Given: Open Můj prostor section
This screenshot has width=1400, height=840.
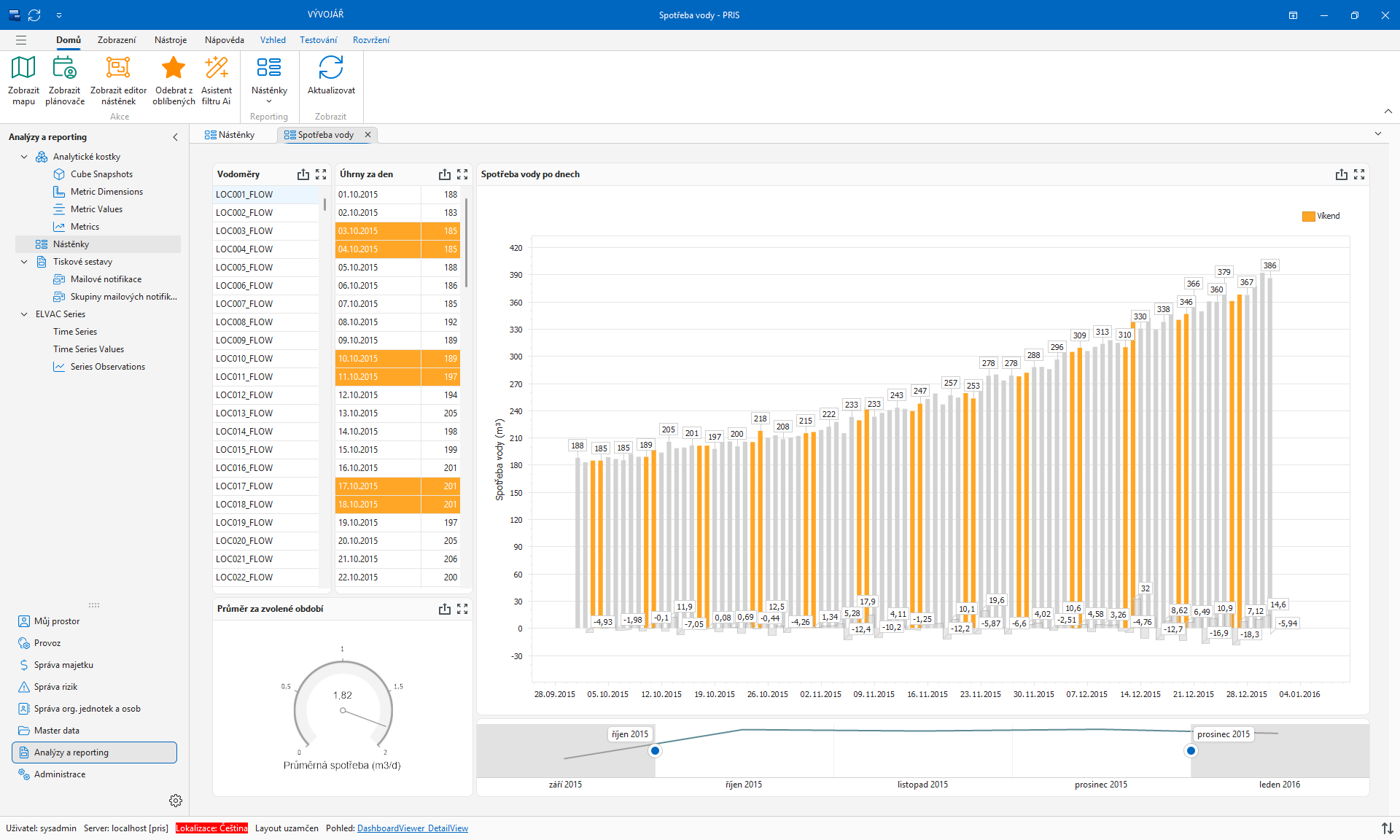Looking at the screenshot, I should 95,621.
